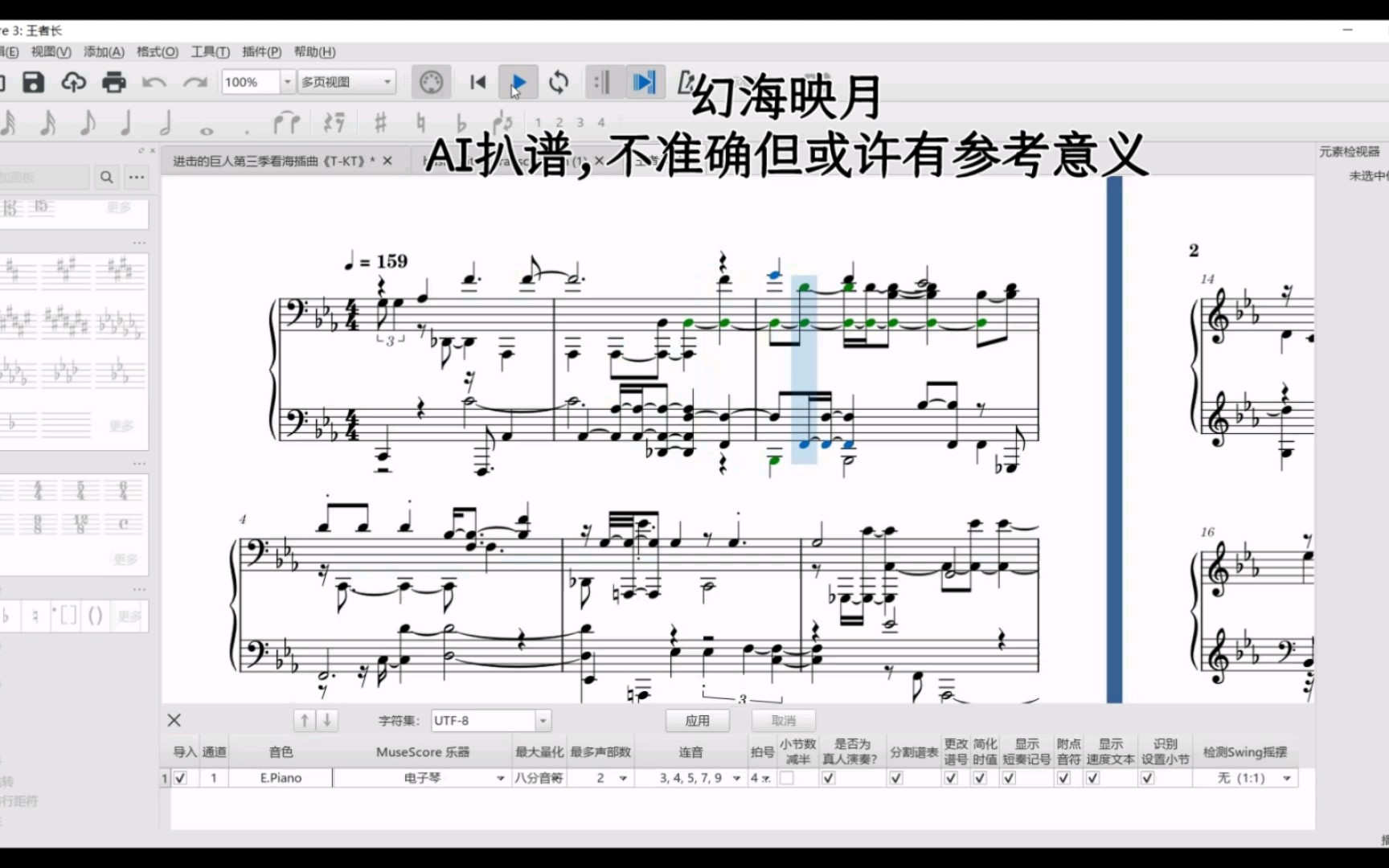1389x868 pixels.
Task: Select the 32nd note duration
Action: pos(10,123)
